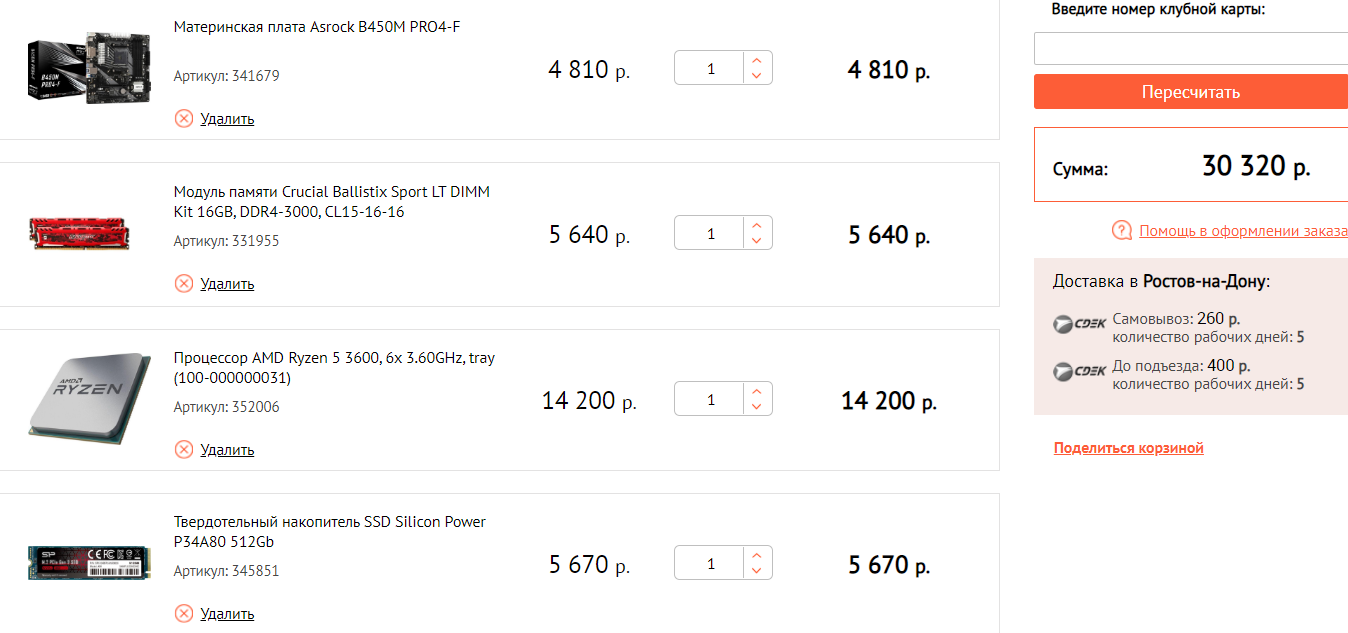
Task: Open the Поделиться корзиной link
Action: pyautogui.click(x=1128, y=448)
